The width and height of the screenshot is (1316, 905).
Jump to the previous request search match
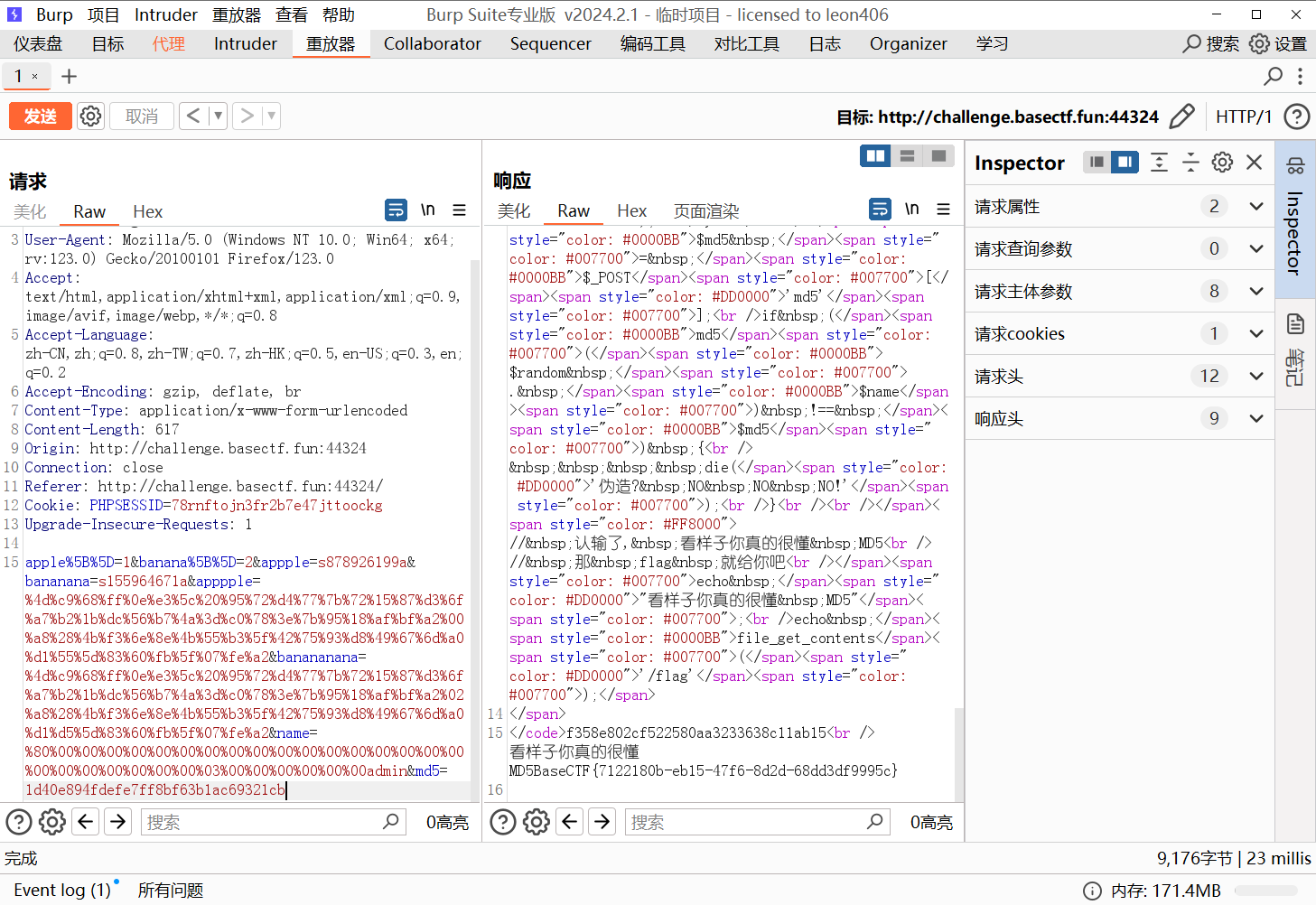(86, 822)
